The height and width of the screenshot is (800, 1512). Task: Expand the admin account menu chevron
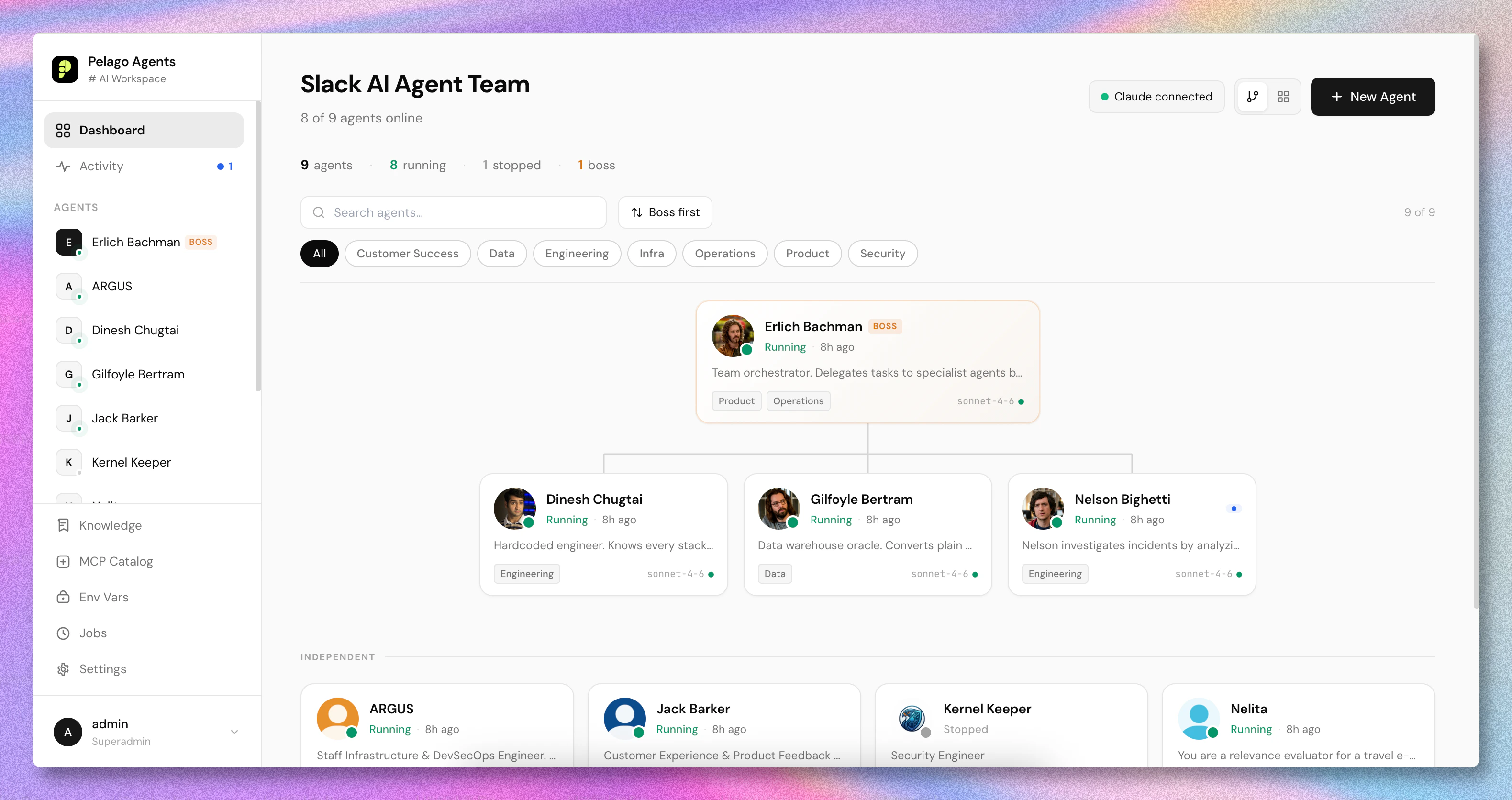[234, 732]
